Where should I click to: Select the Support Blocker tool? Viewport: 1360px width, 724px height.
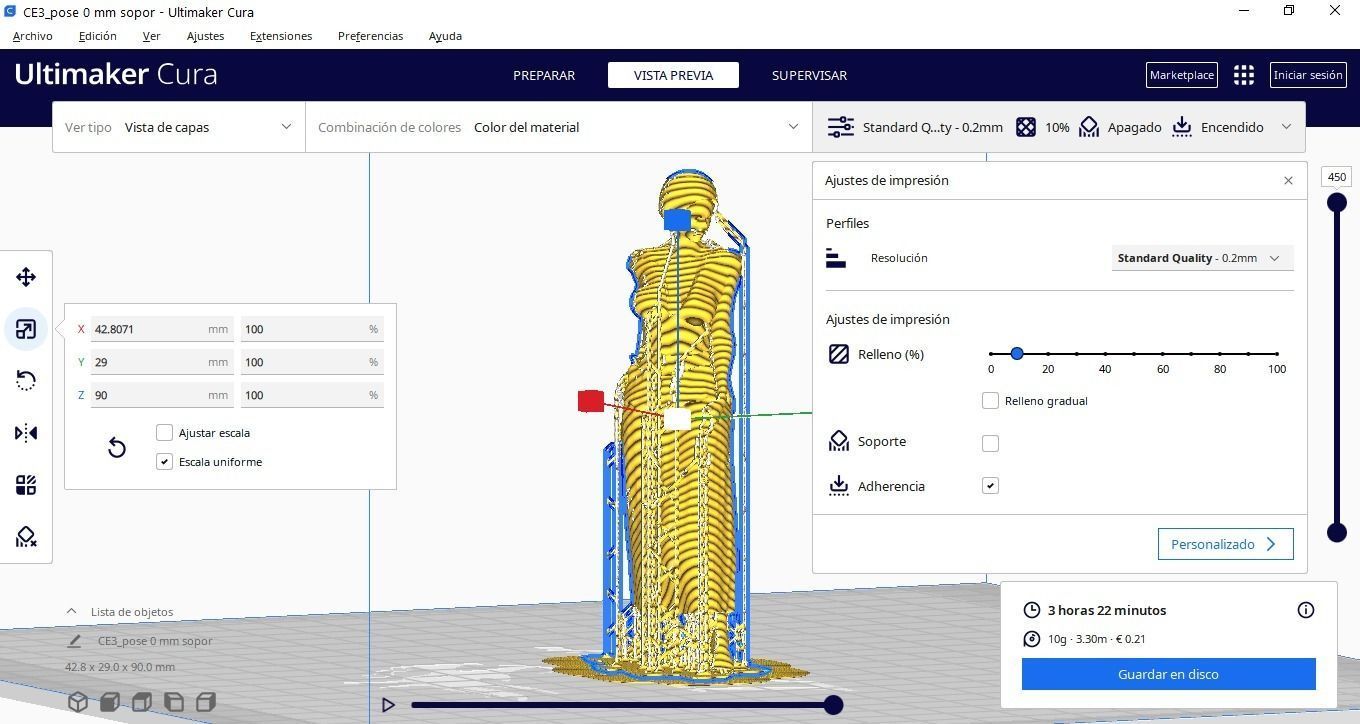(x=26, y=537)
